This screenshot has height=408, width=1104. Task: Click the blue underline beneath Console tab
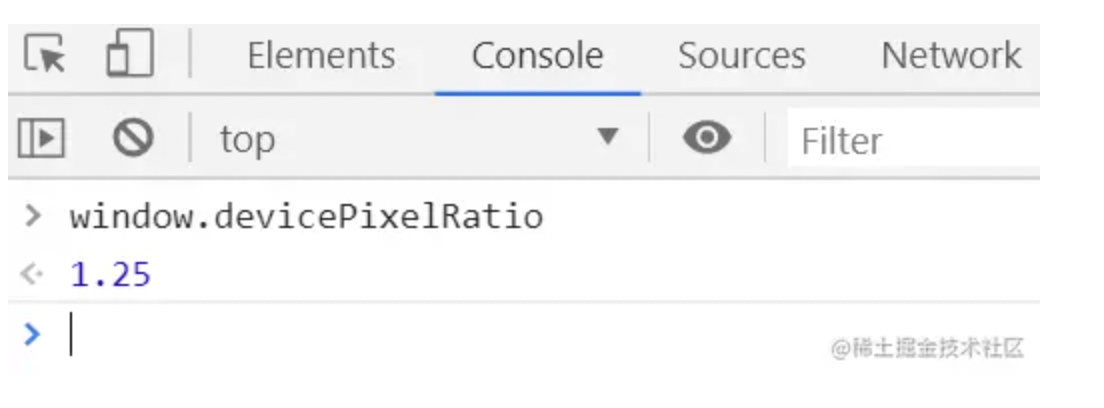point(537,93)
